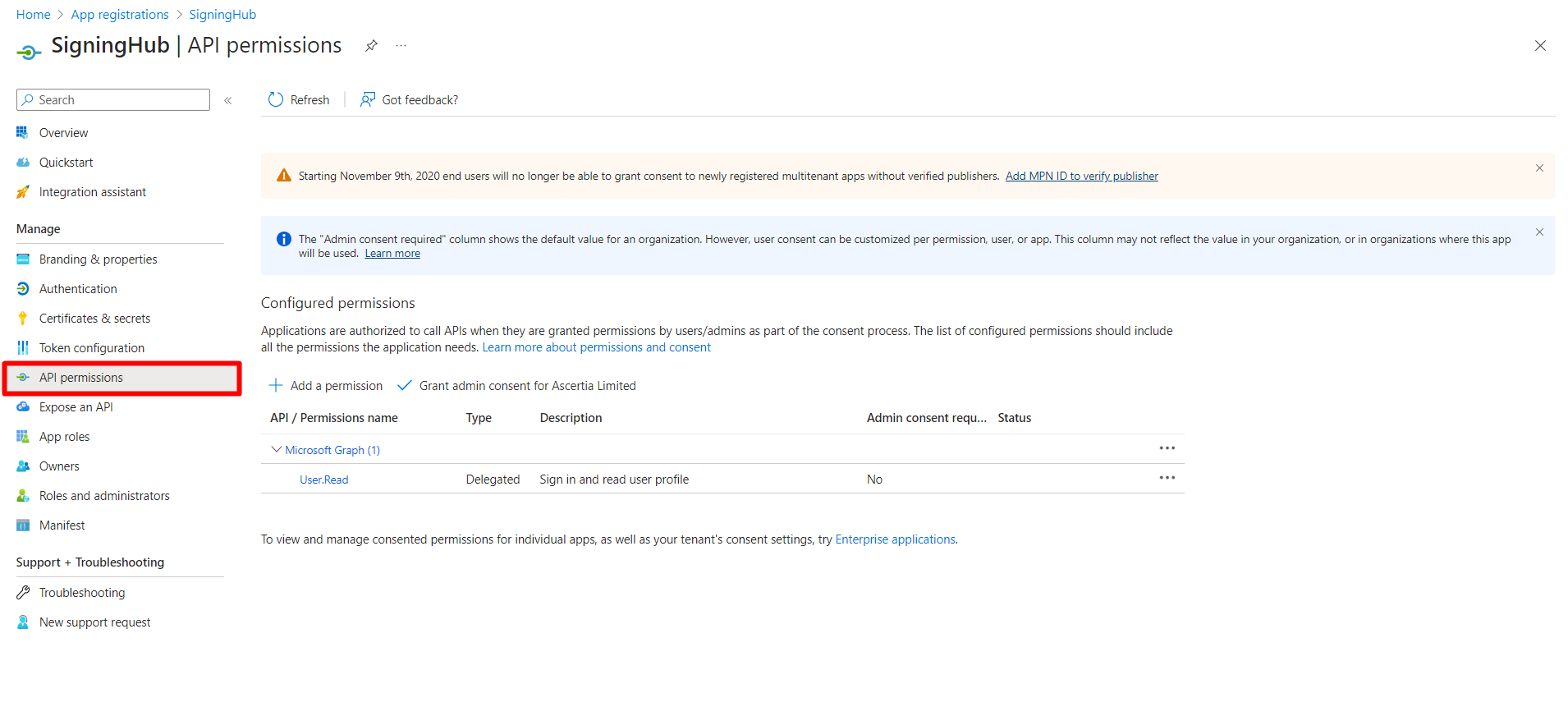Click the warning triangle icon in banner
This screenshot has width=1568, height=716.
tap(284, 175)
